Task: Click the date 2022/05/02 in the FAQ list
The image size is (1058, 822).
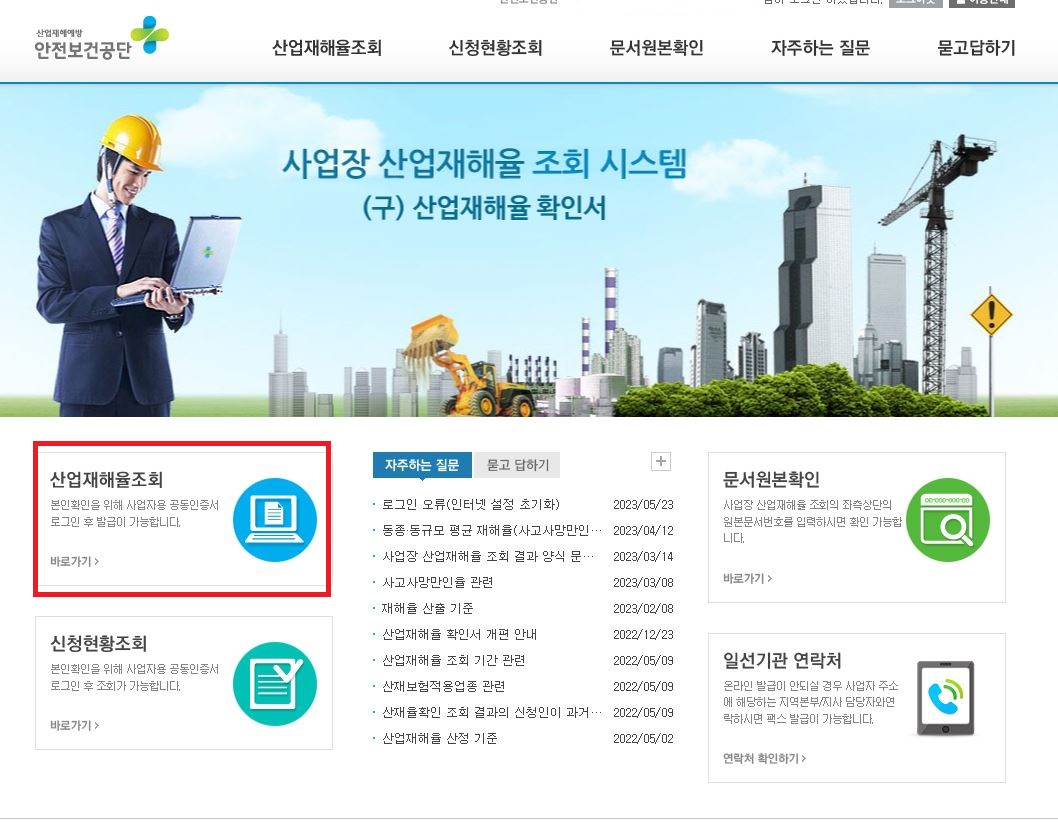Action: coord(643,738)
